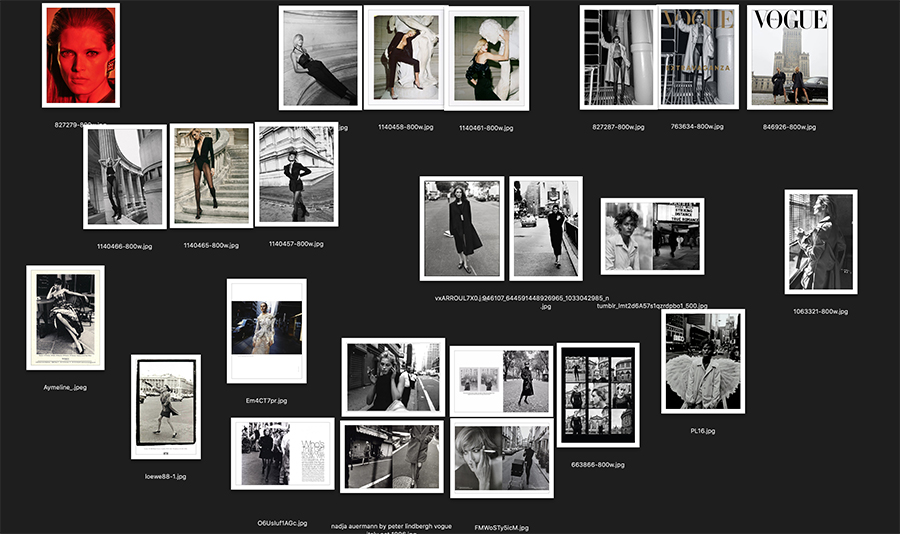Select the 1140461-800w.jpg thumbnail image
Image resolution: width=900 pixels, height=534 pixels.
[487, 59]
